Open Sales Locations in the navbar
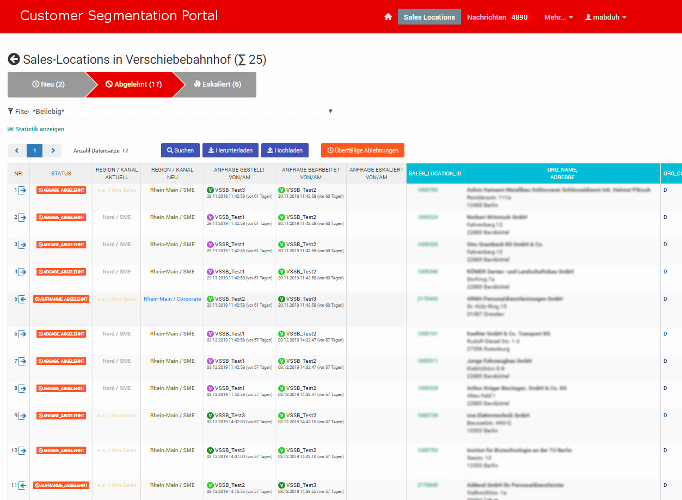 point(429,18)
